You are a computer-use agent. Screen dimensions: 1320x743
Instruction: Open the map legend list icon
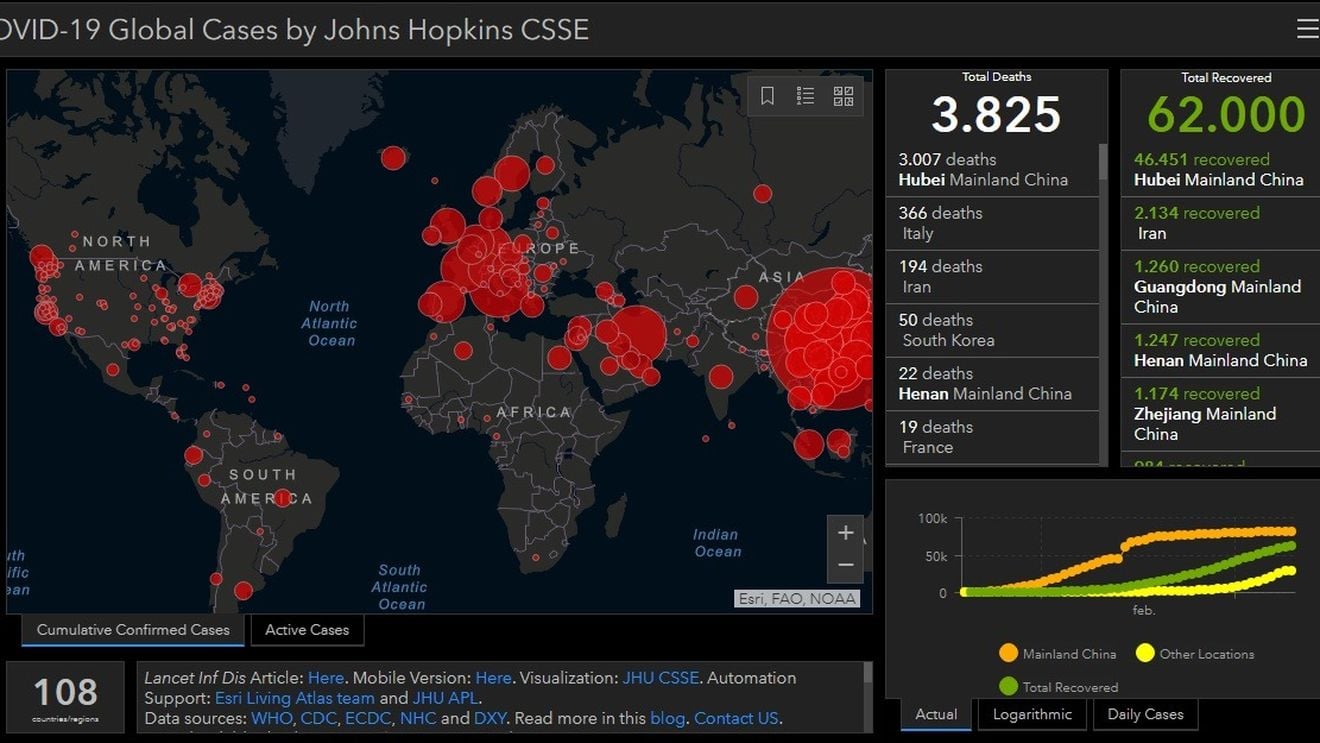pos(805,96)
